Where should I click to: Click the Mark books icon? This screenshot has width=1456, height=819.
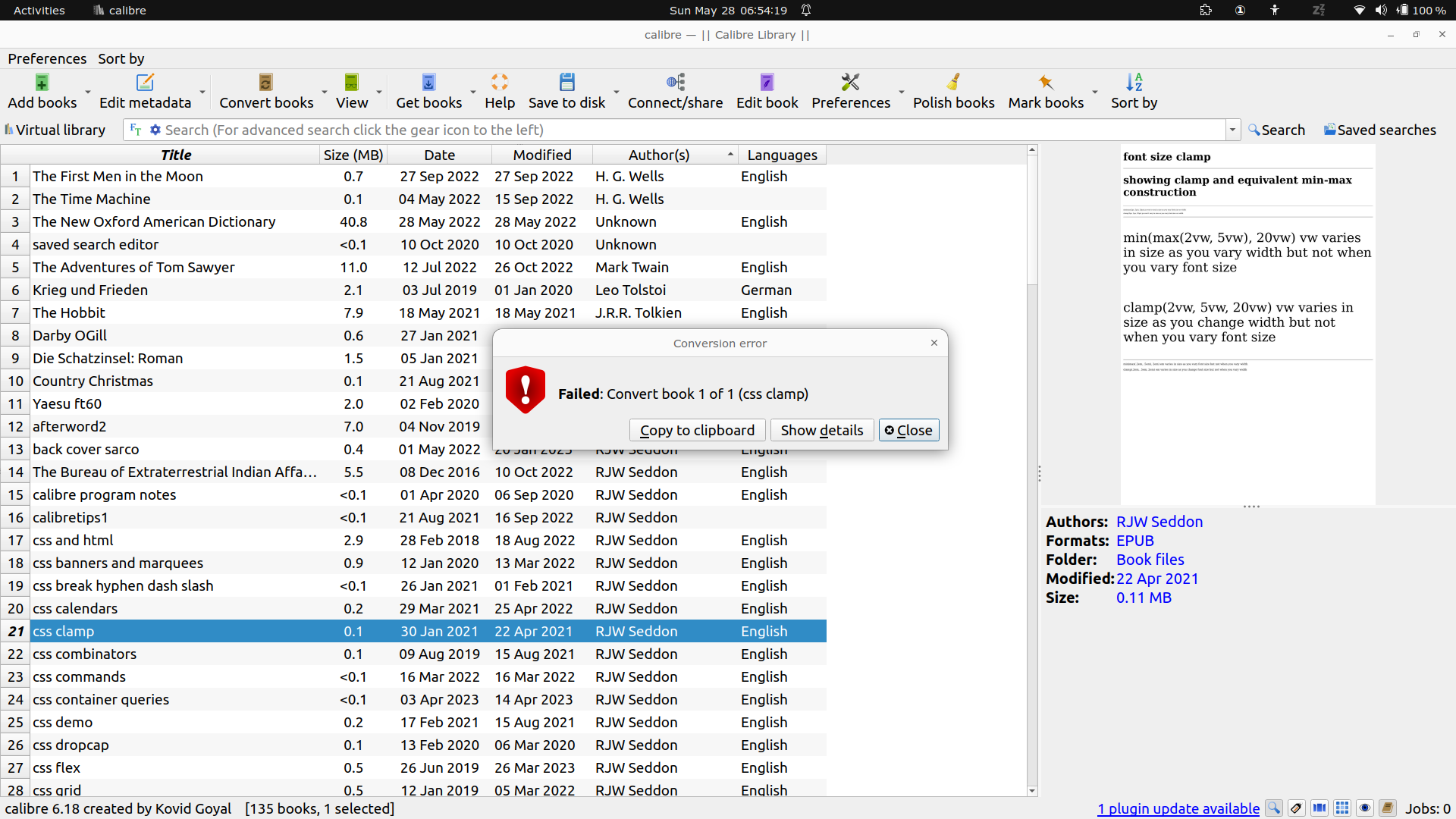[x=1046, y=82]
